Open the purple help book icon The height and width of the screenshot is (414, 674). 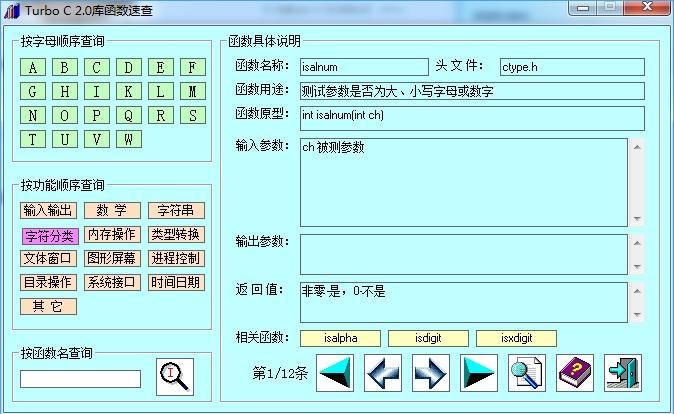pos(575,373)
